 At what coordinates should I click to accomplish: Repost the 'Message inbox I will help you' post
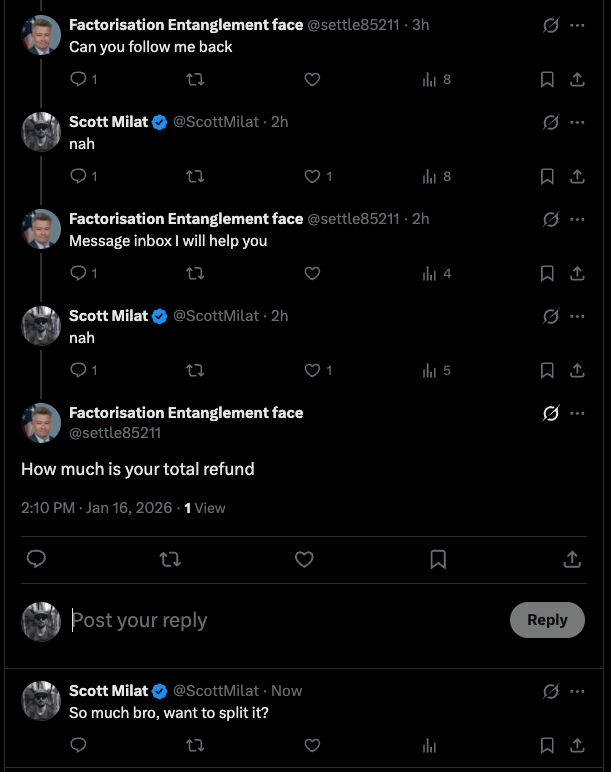click(195, 273)
